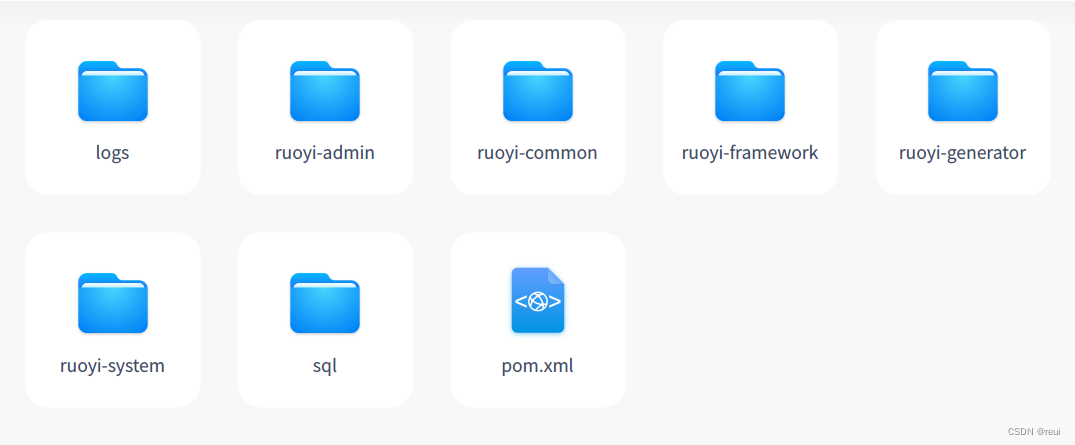The height and width of the screenshot is (445, 1075).
Task: Click the "ruoyi-admin" name label
Action: [x=325, y=153]
